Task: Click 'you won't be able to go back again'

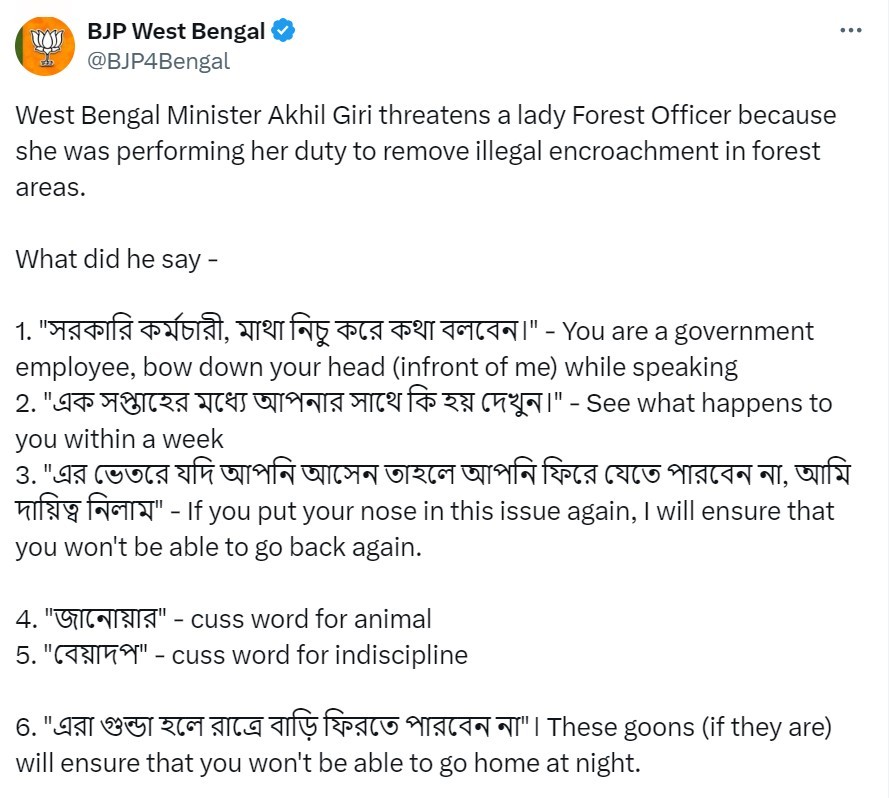Action: click(x=219, y=547)
